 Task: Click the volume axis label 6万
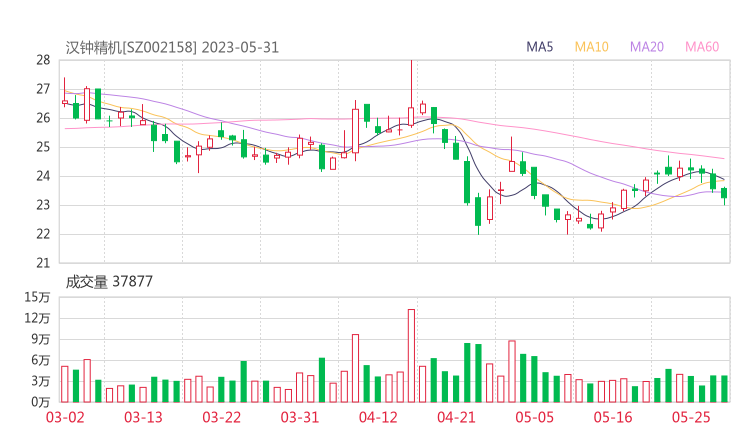41,360
